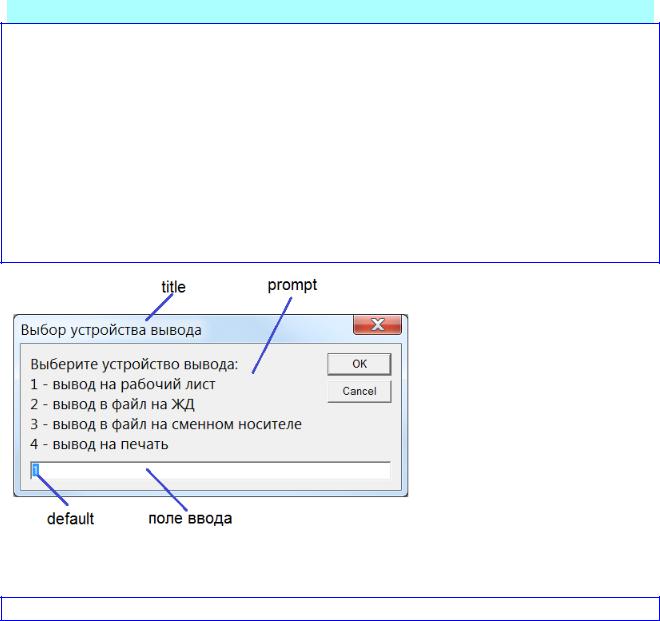Confirm the dialog with the OK button
This screenshot has width=660, height=621.
(359, 364)
